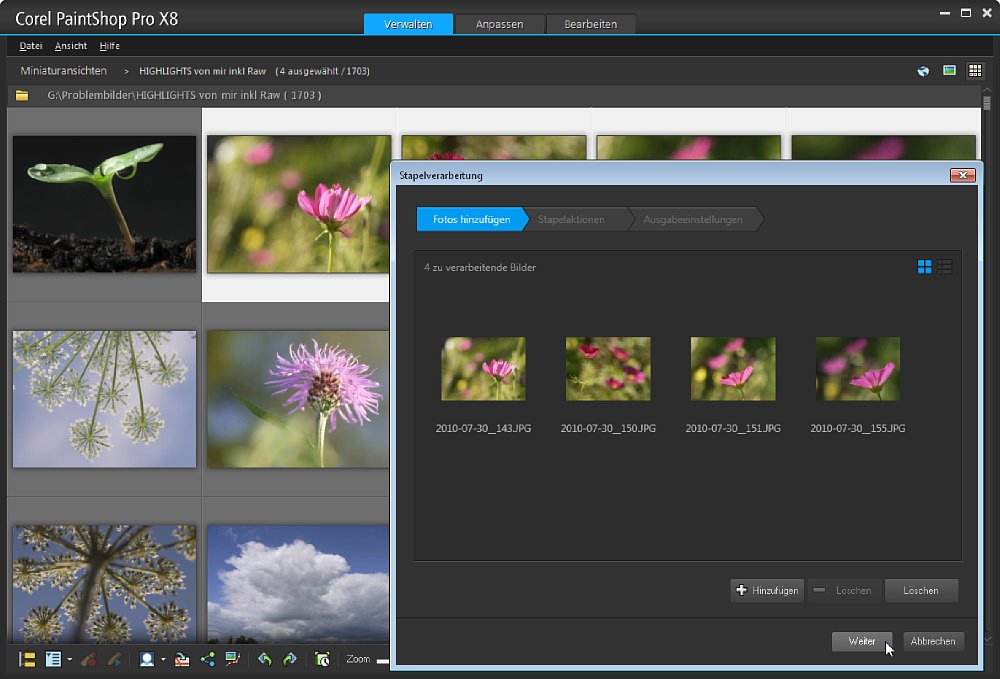Switch to preview mode image icon
This screenshot has width=1000, height=679.
949,71
